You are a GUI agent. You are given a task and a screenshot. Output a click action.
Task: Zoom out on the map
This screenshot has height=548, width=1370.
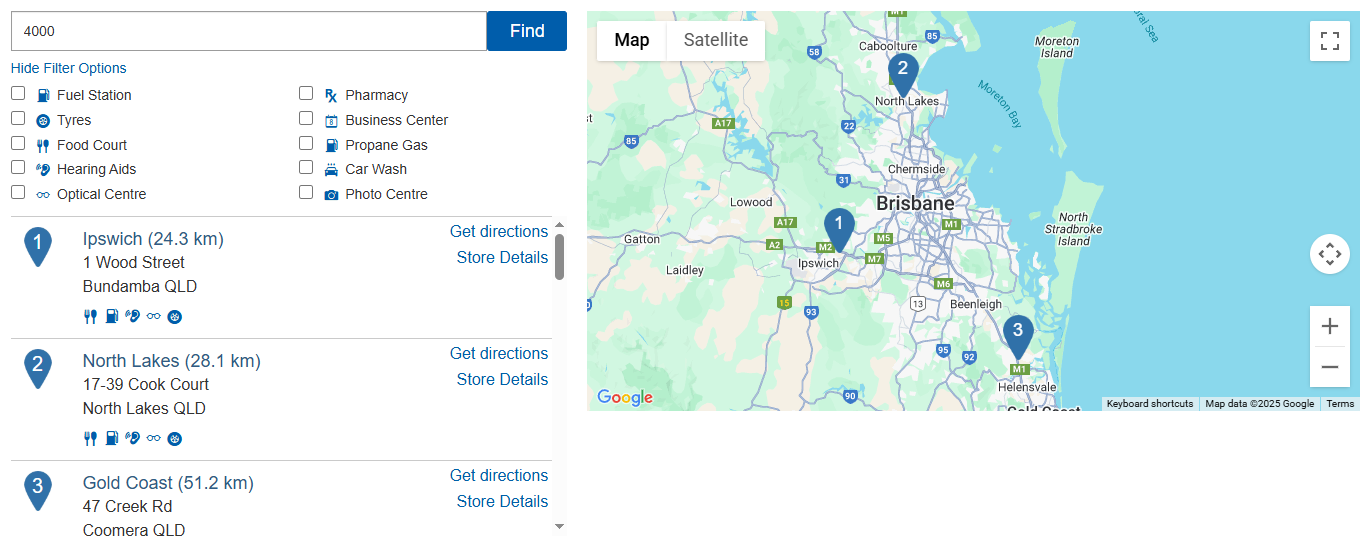coord(1330,367)
